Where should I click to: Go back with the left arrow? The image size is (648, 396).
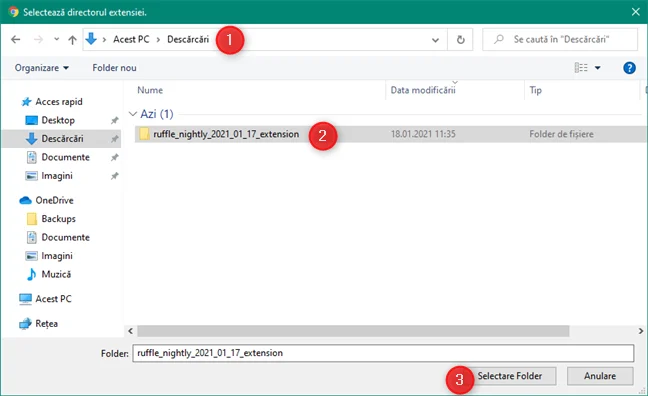point(16,39)
